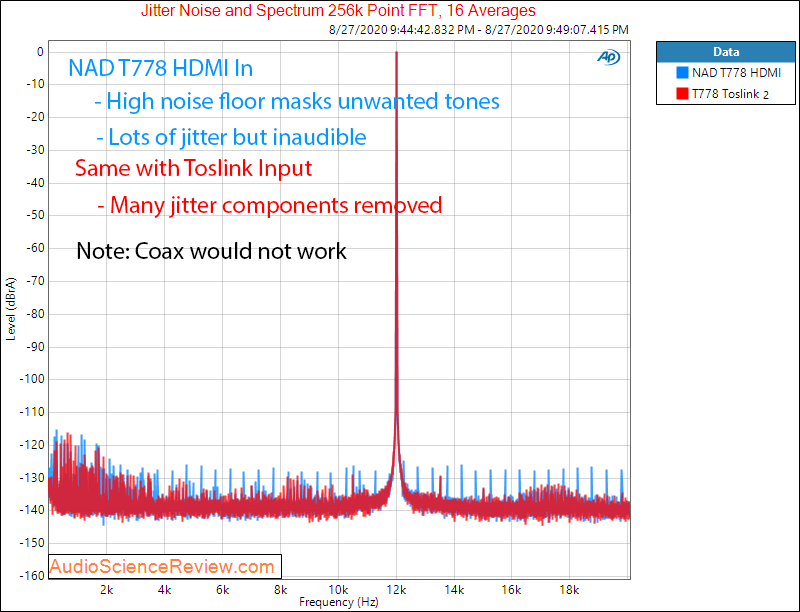
Task: Click the '-60' level axis label
Action: click(35, 248)
